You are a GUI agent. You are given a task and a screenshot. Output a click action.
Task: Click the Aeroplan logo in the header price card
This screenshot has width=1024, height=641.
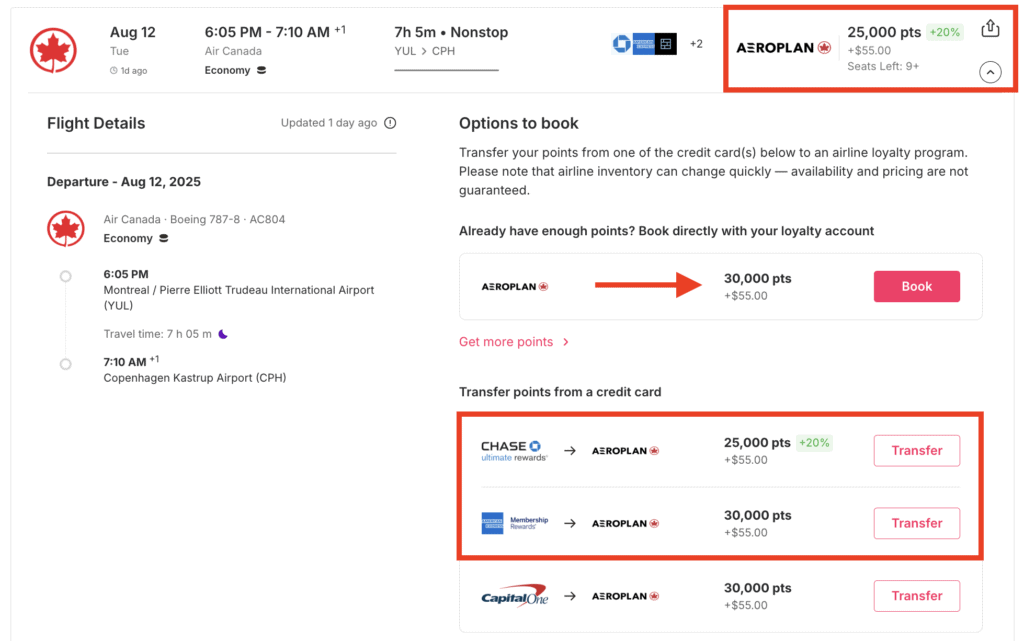pos(784,48)
